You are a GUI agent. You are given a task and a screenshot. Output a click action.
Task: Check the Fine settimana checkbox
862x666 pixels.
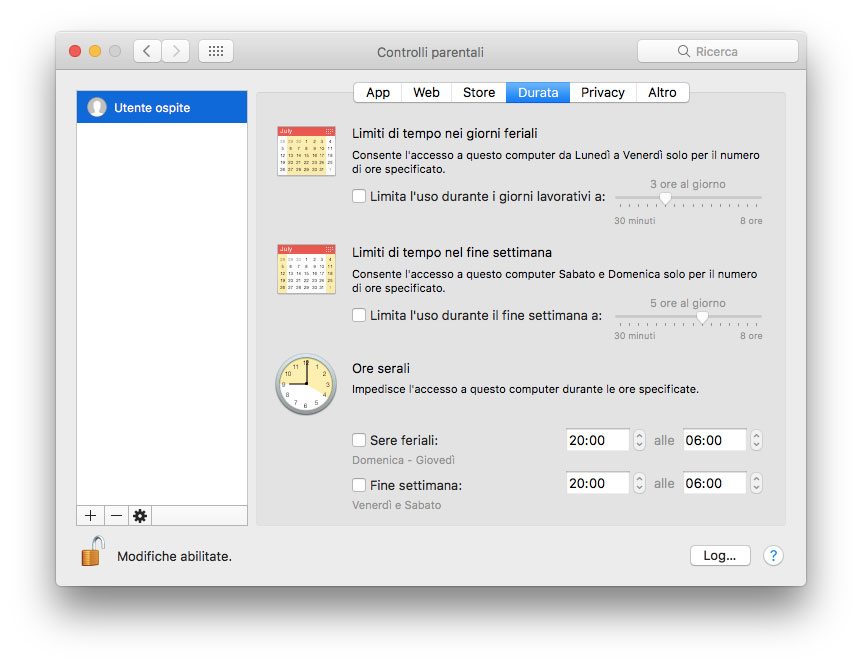click(358, 485)
